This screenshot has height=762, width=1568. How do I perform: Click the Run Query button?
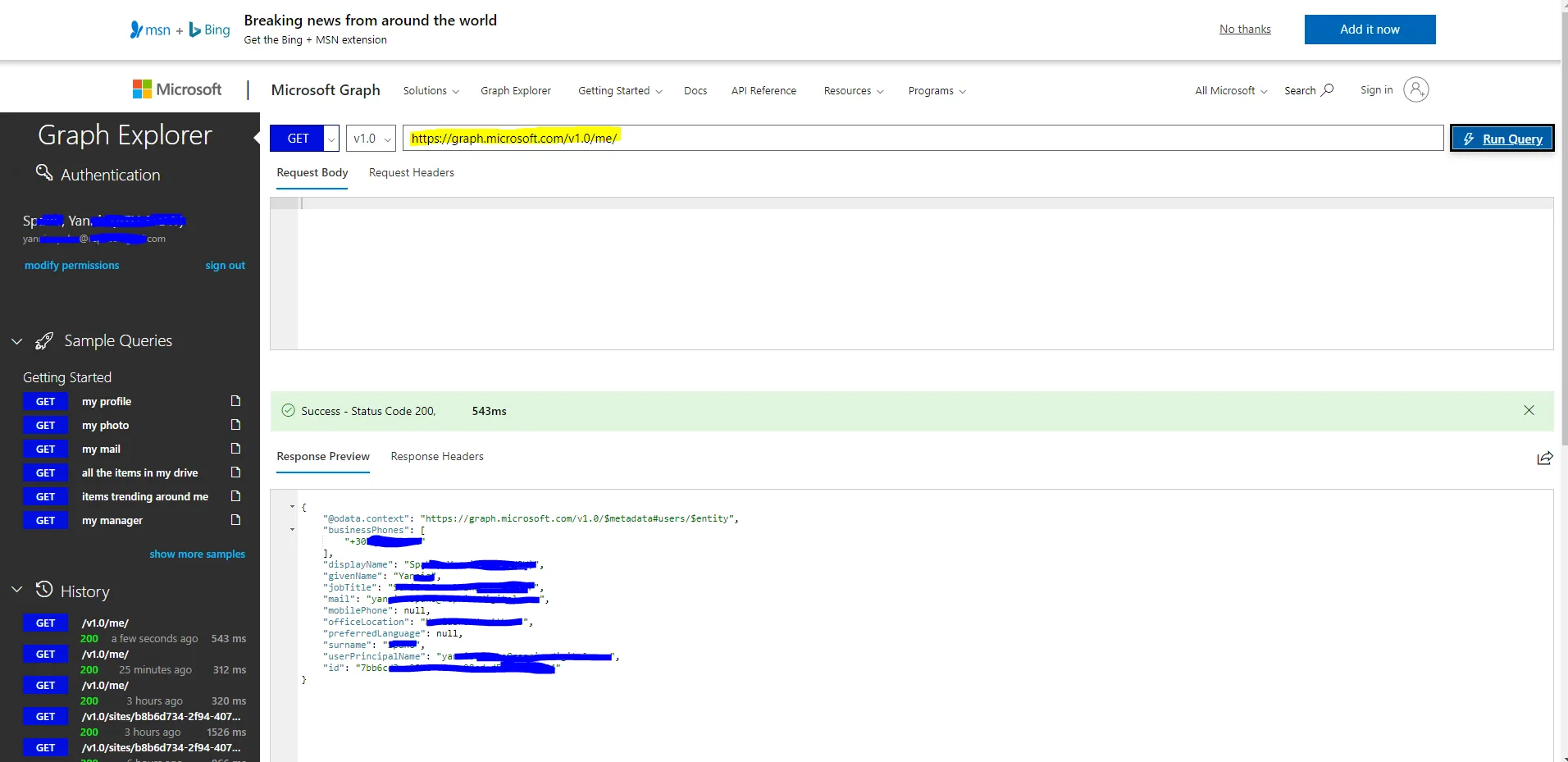(1502, 139)
